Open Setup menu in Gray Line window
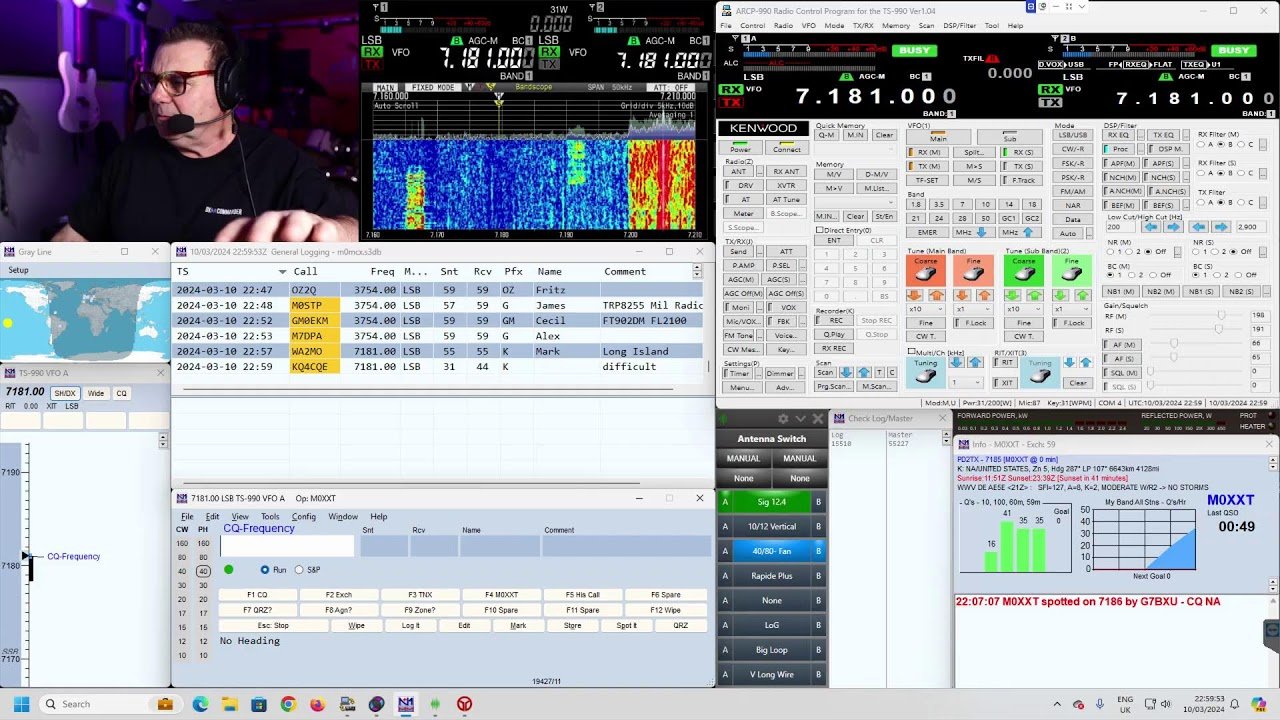The width and height of the screenshot is (1280, 720). click(x=18, y=270)
